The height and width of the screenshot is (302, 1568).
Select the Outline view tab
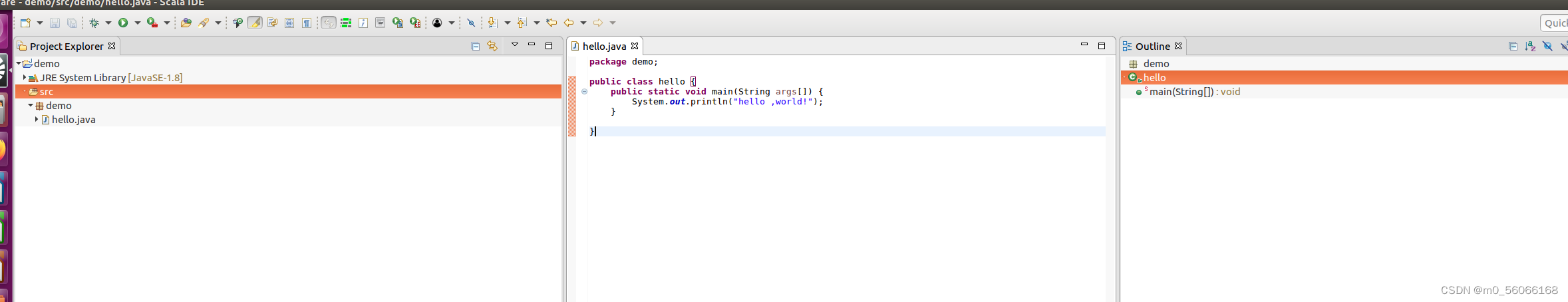tap(1152, 46)
